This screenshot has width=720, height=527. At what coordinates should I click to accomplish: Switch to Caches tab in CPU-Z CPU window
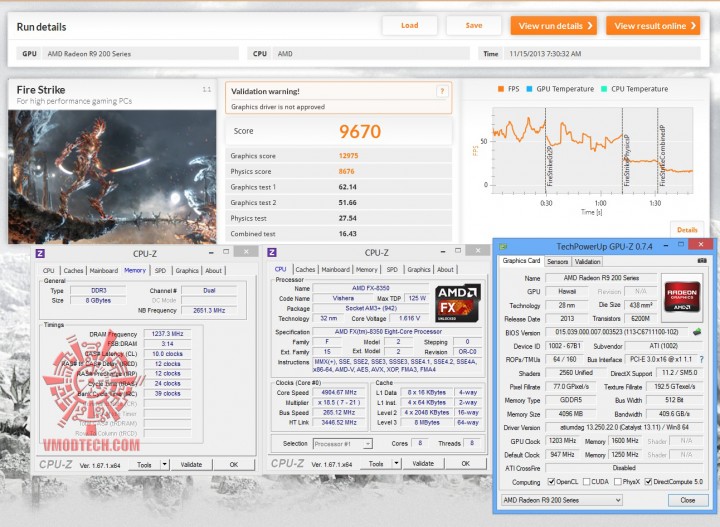[x=305, y=269]
